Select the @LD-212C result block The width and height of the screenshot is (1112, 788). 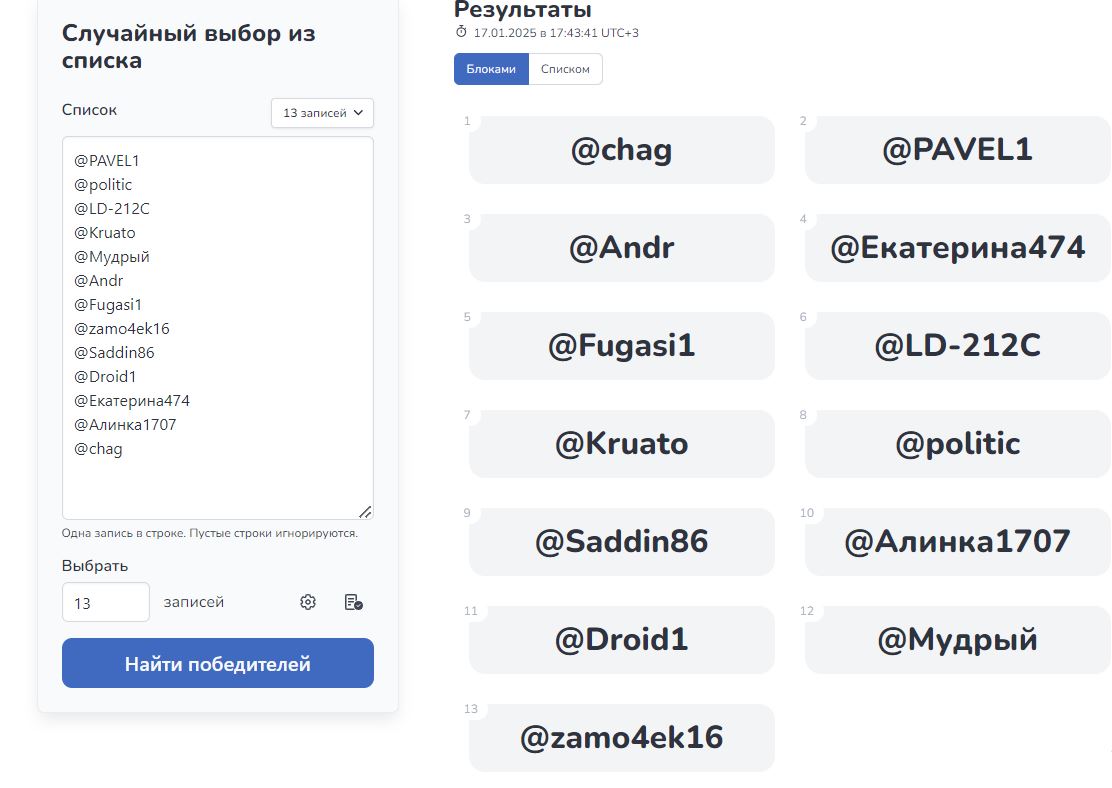[957, 346]
